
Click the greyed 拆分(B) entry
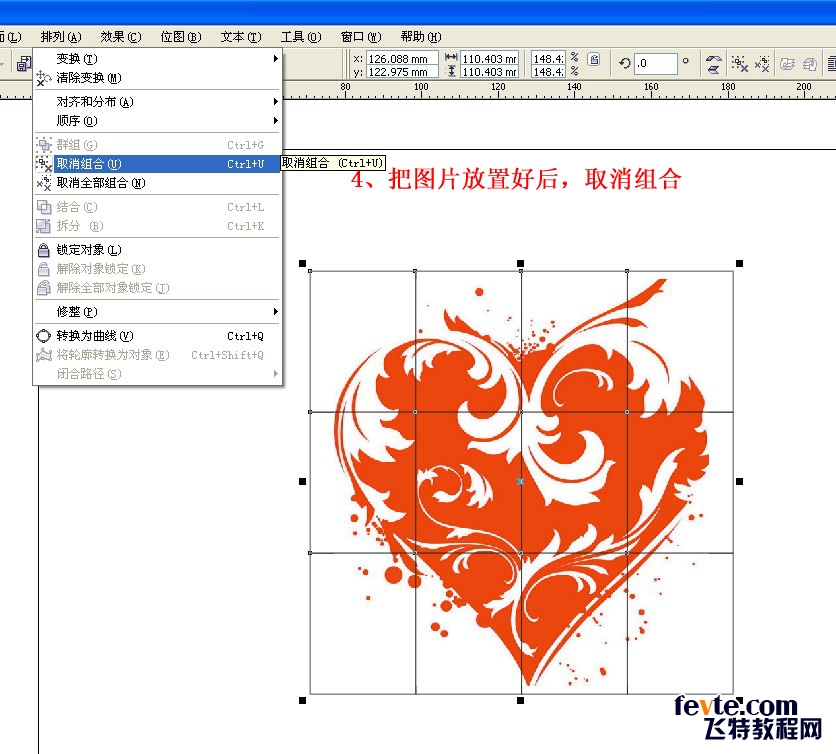[157, 226]
